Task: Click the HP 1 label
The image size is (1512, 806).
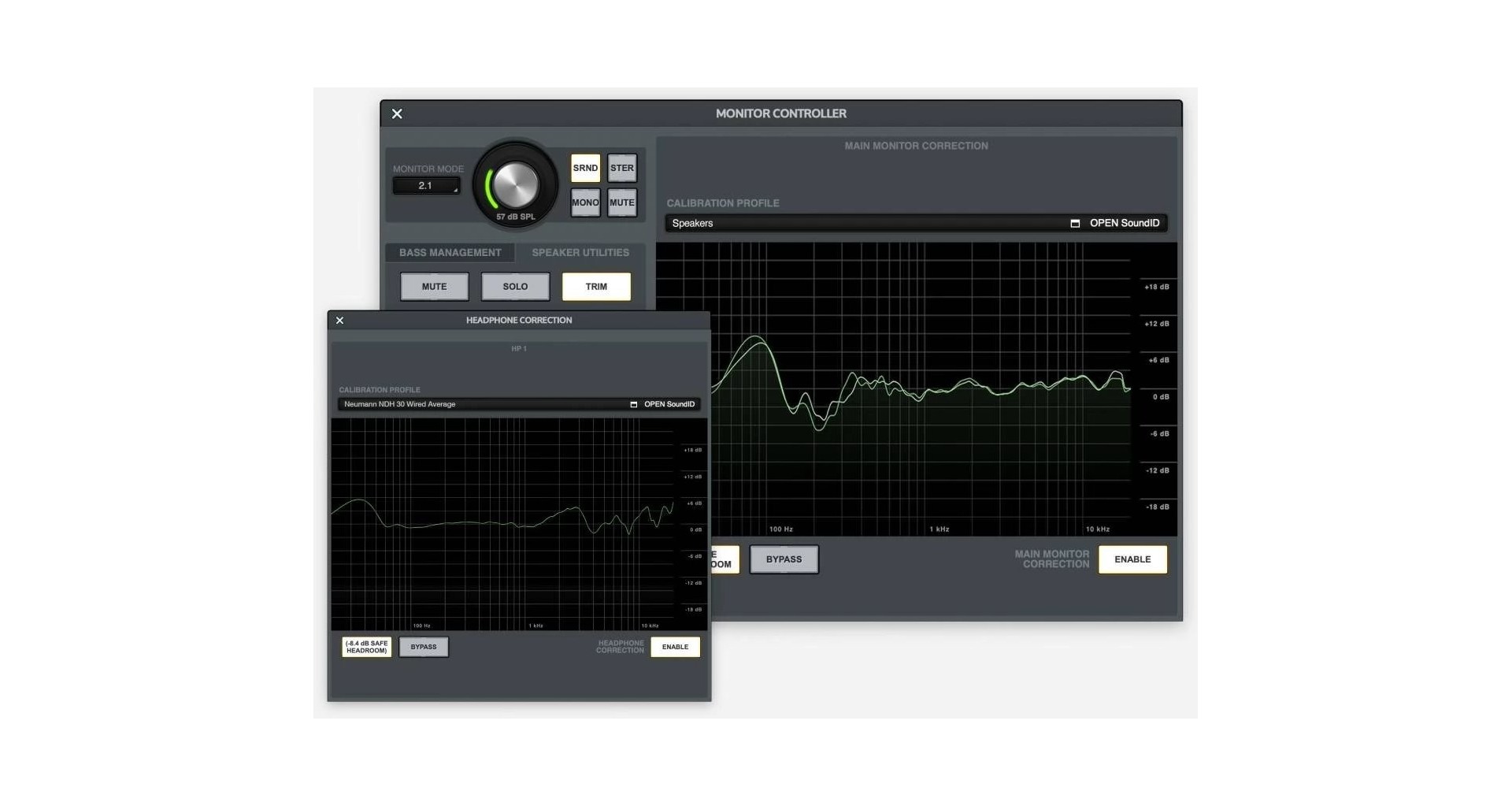Action: tap(519, 349)
